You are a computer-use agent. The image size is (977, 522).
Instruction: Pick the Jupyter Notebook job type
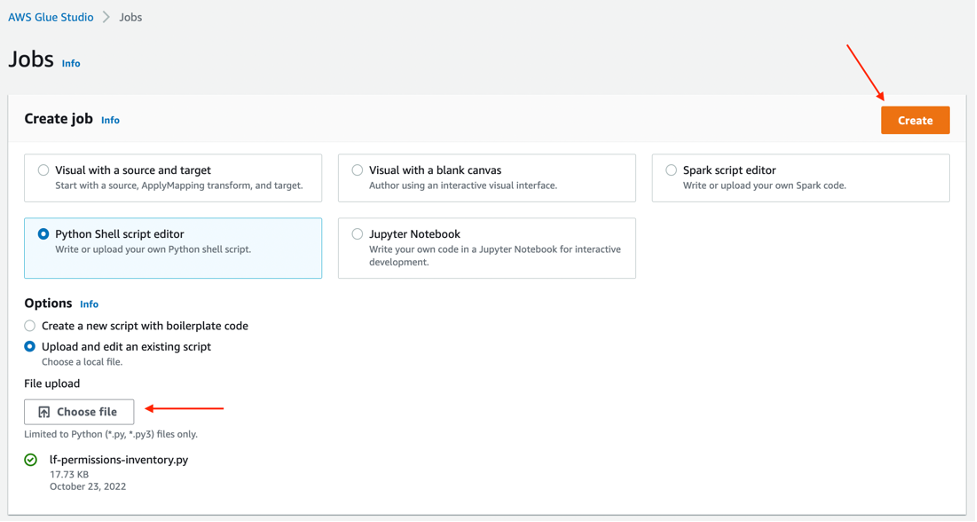(x=357, y=234)
